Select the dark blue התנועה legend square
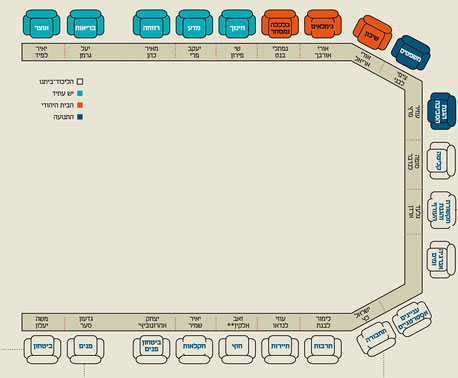 coord(80,117)
